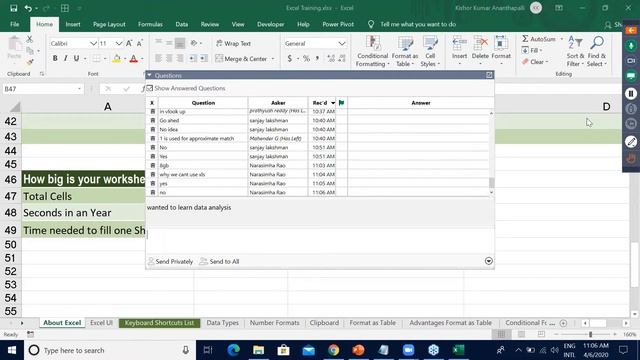Click the Cut scissors icon

tap(29, 40)
